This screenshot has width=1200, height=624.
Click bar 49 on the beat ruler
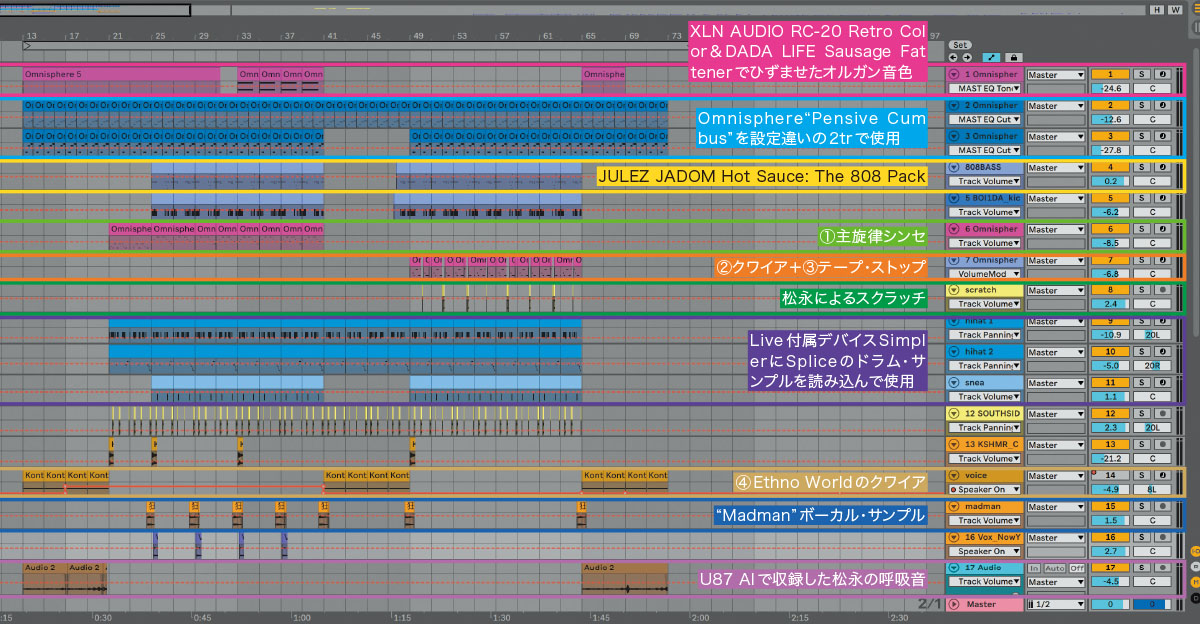click(418, 35)
